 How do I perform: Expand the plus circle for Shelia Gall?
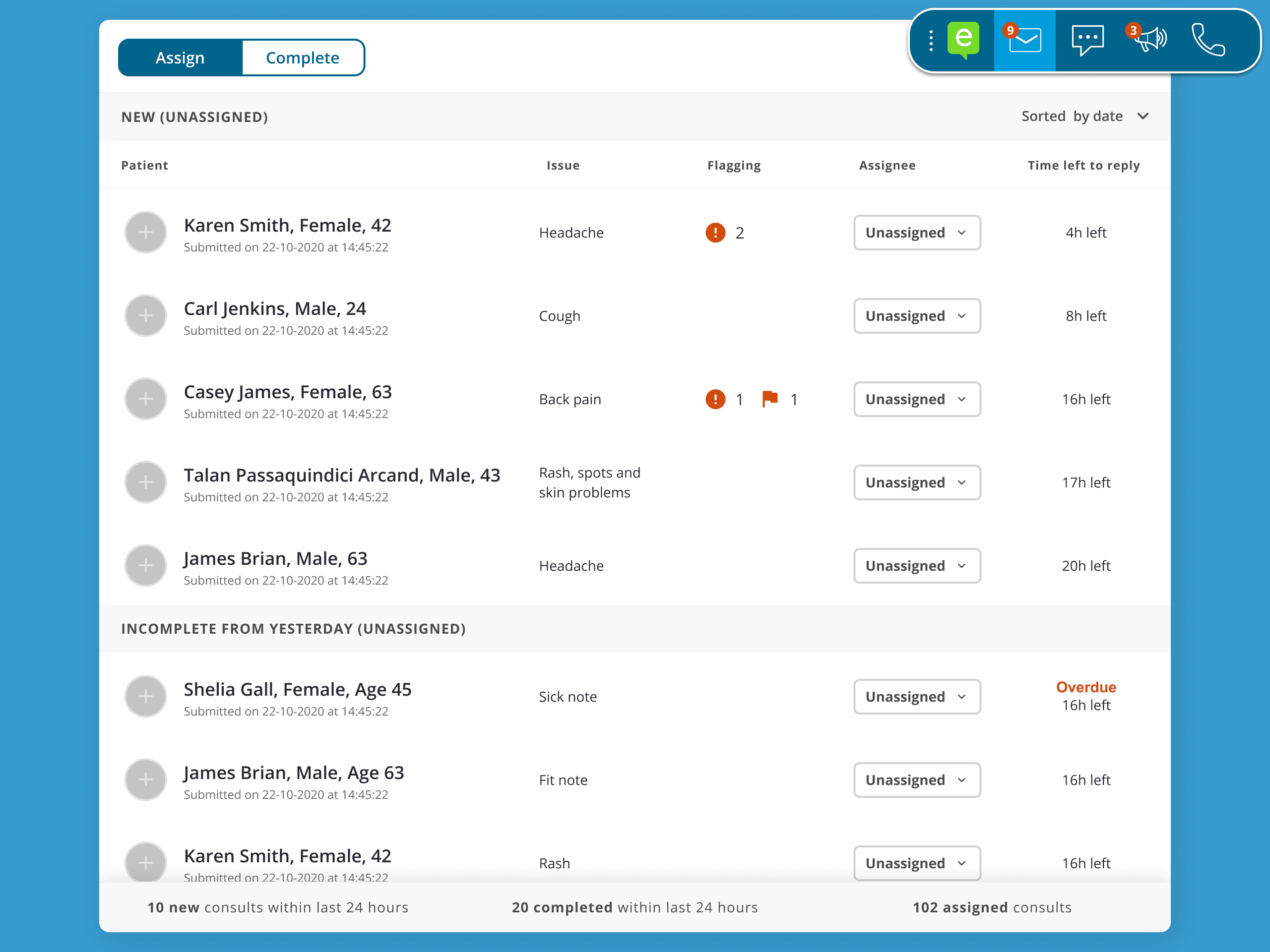(146, 696)
